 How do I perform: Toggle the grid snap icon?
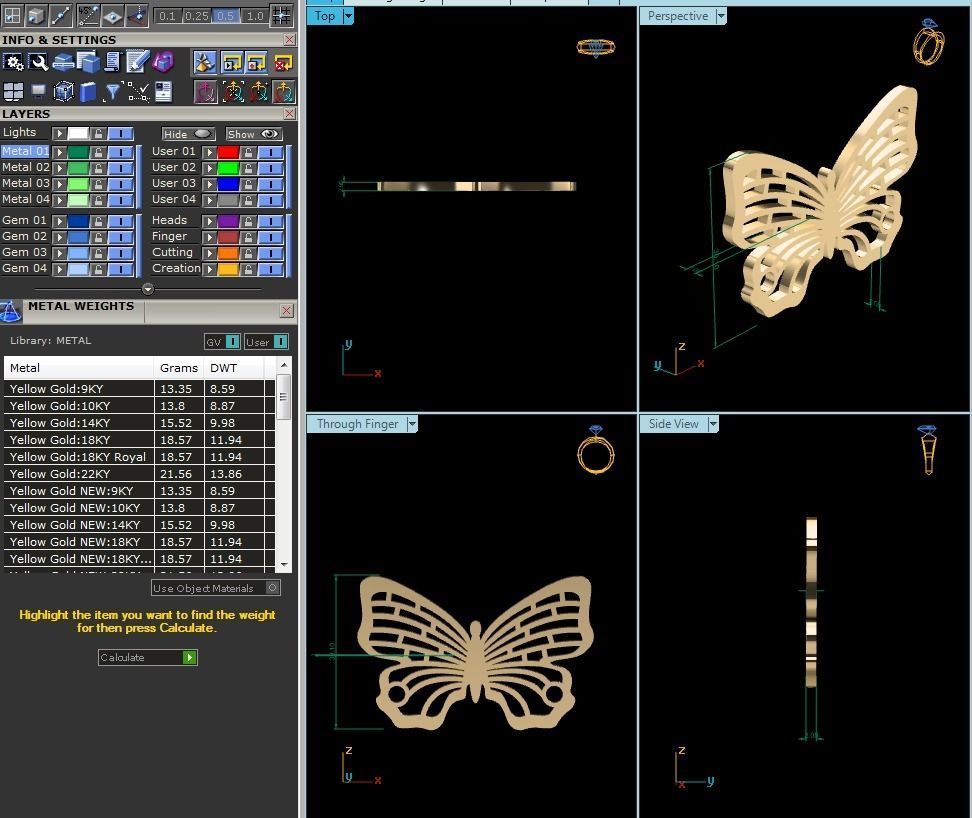click(281, 15)
